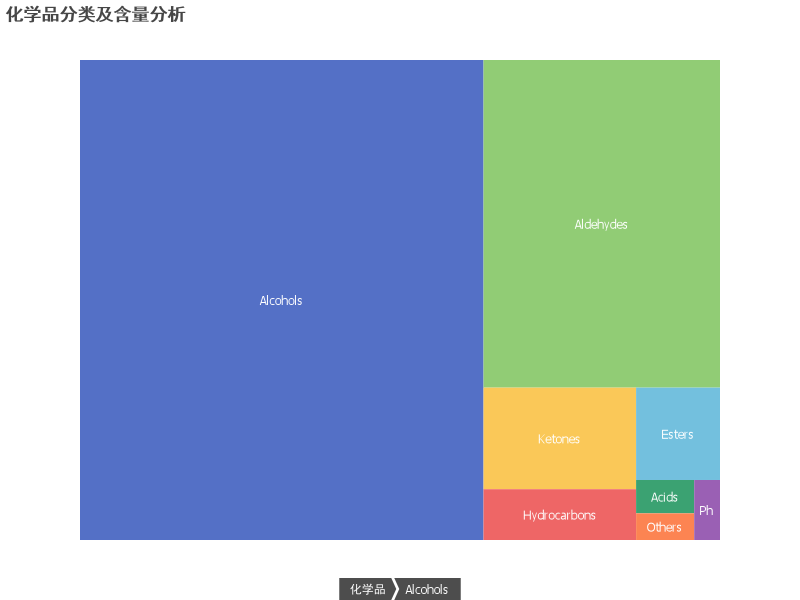This screenshot has width=800, height=600.
Task: Go to 化学品 root breadcrumb
Action: tap(366, 589)
